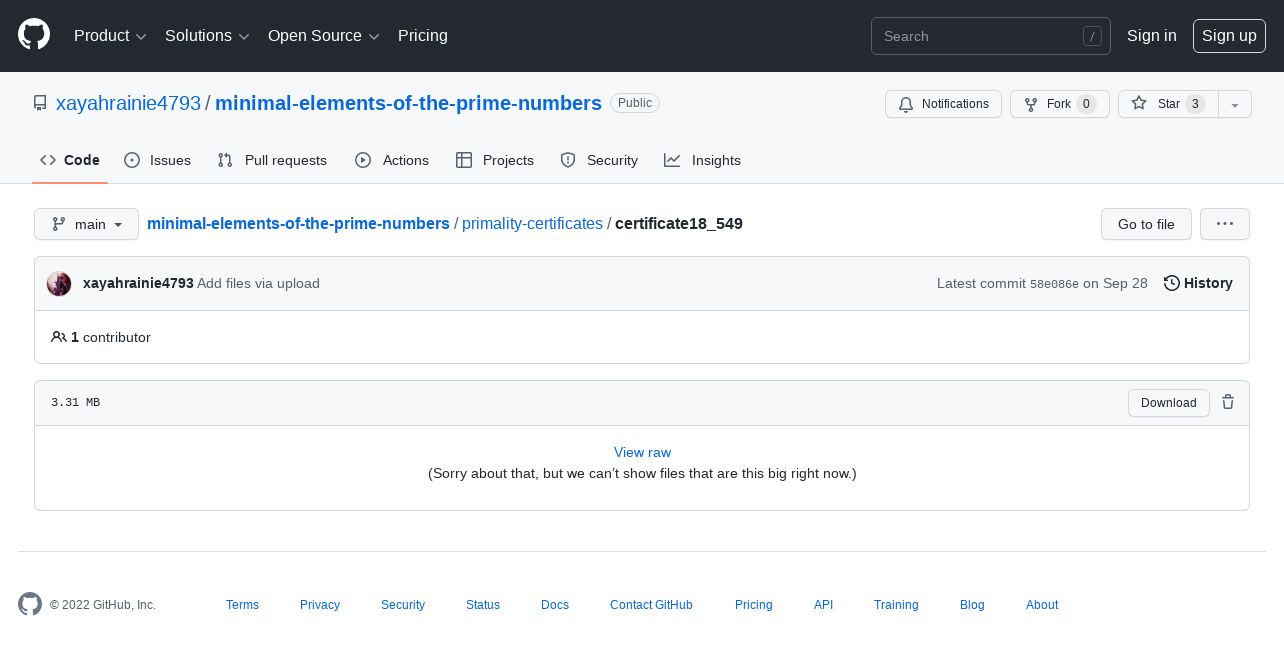This screenshot has height=666, width=1284.
Task: Click breadcrumb minimal-elements-of-the-prime-numbers root link
Action: (x=298, y=224)
